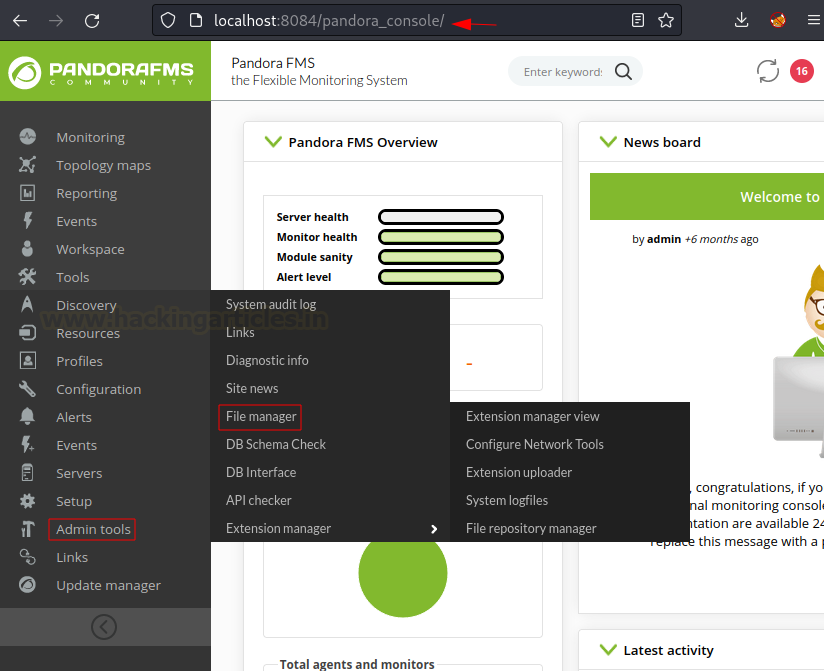
Task: Click the Topology maps network icon
Action: point(27,165)
